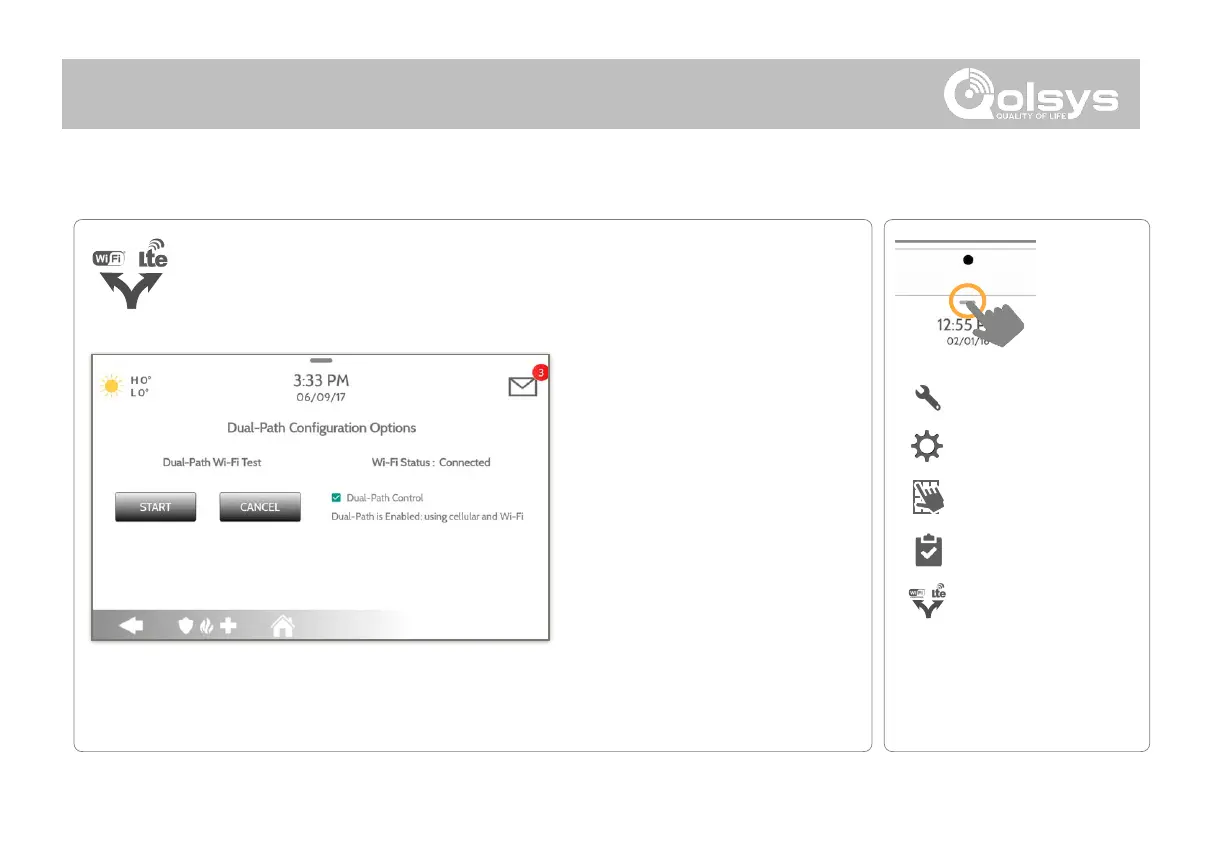Tap the fire flame emergency icon
1224x864 pixels.
pos(206,626)
